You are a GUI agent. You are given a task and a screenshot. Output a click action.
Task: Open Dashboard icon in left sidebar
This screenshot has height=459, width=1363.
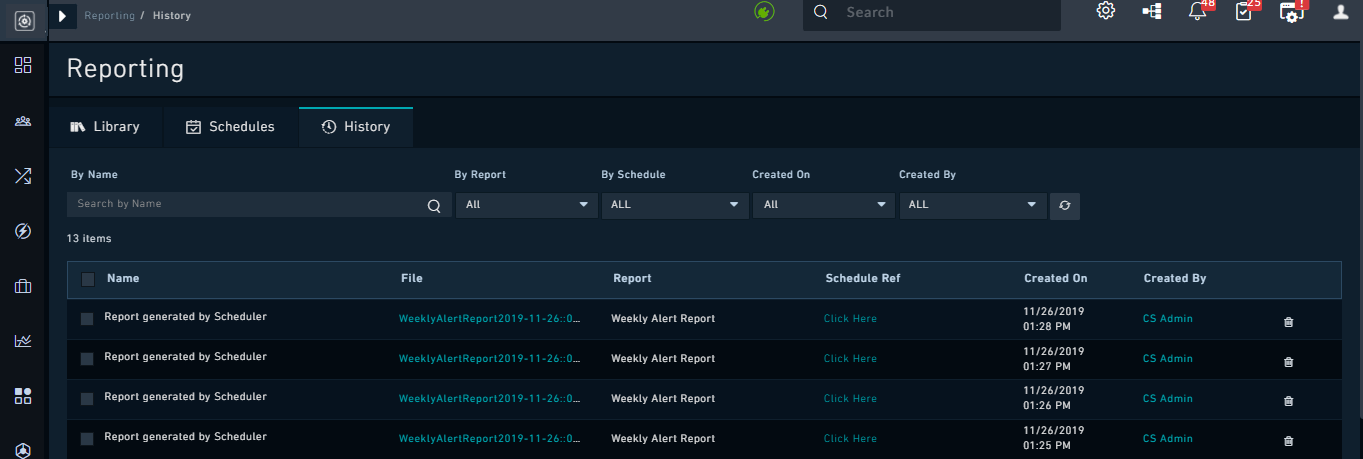(x=23, y=65)
